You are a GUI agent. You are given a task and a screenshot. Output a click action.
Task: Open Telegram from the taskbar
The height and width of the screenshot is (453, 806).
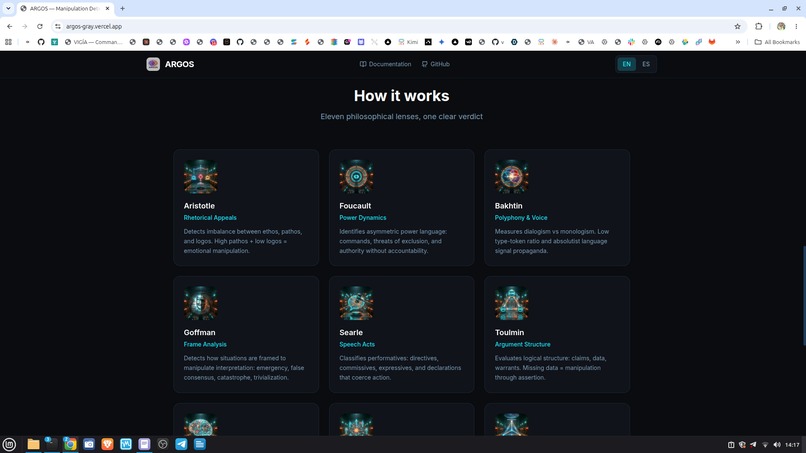click(181, 444)
